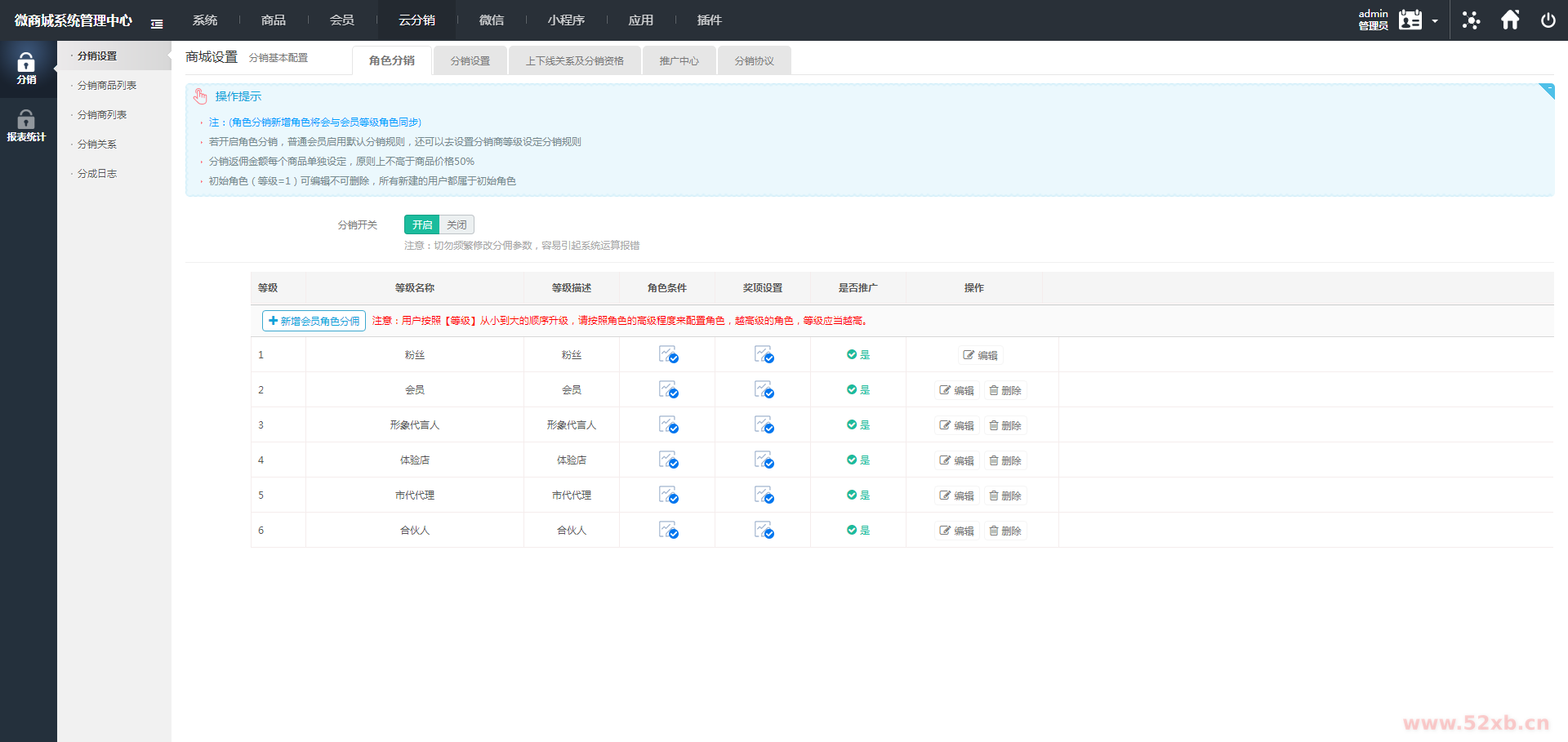Click 新增会员角色分佣 button
This screenshot has height=742, width=1568.
pyautogui.click(x=314, y=322)
